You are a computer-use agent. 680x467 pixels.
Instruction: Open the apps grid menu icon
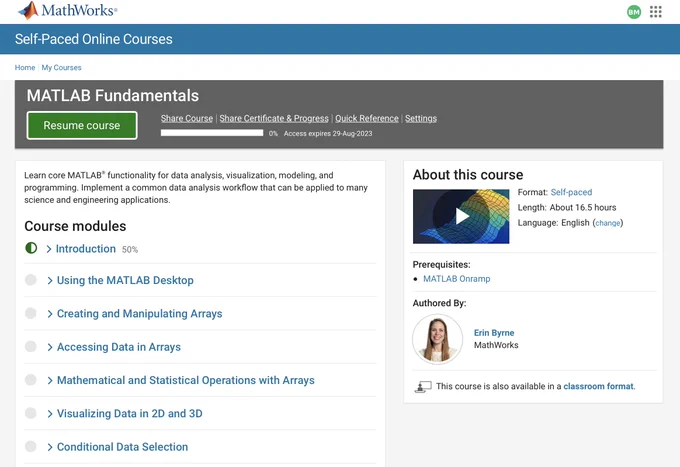(x=656, y=12)
